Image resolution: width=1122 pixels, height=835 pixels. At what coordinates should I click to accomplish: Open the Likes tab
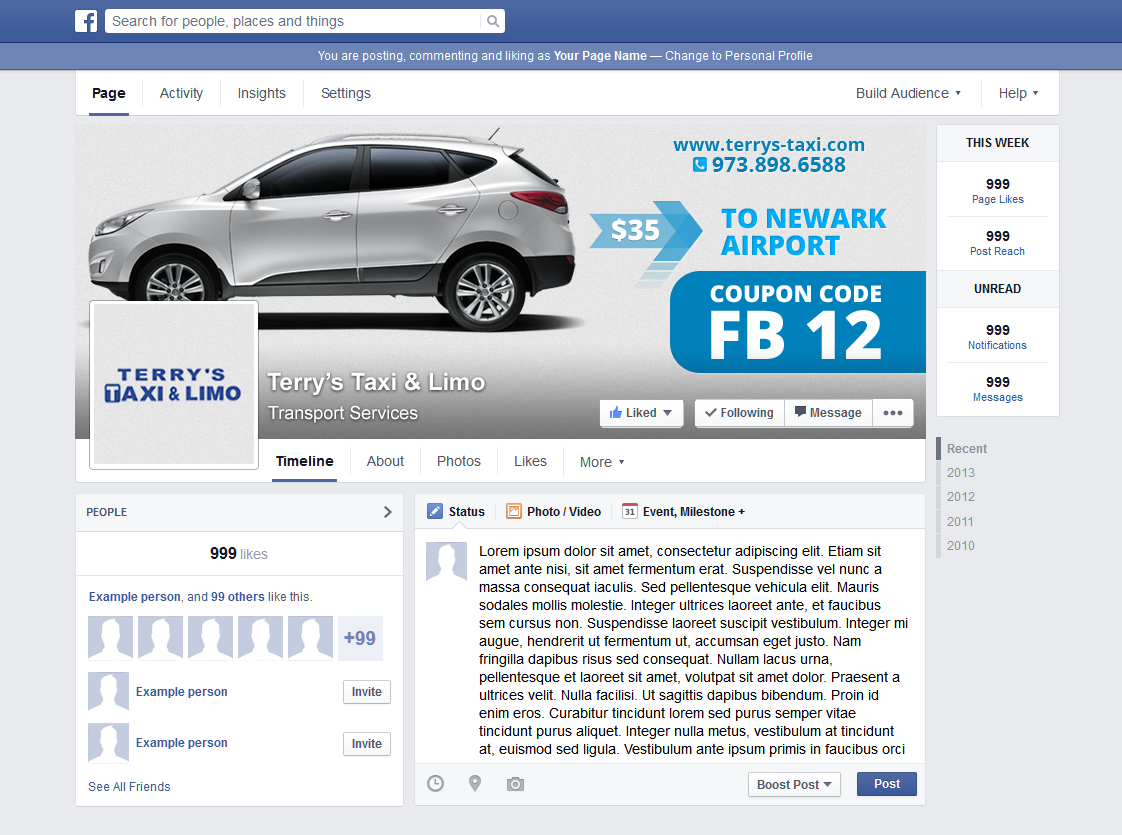click(530, 462)
